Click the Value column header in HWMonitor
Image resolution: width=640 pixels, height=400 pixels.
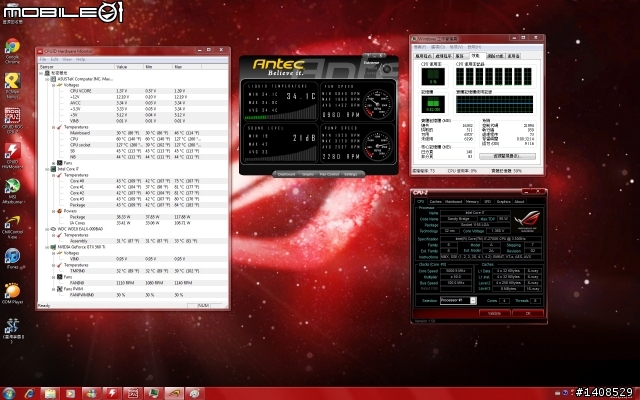(129, 67)
